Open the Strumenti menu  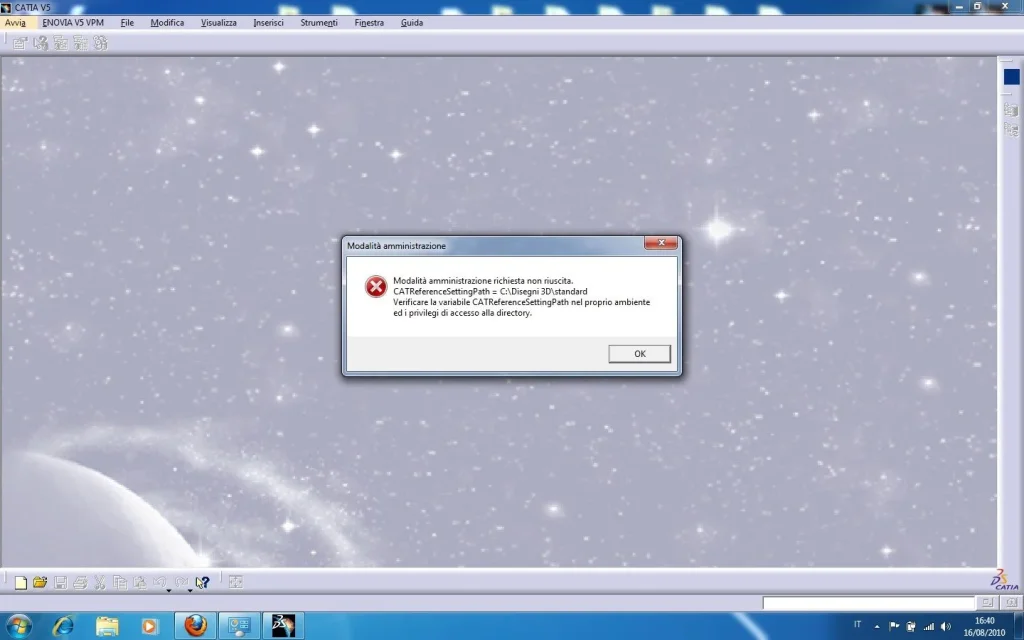pyautogui.click(x=319, y=22)
